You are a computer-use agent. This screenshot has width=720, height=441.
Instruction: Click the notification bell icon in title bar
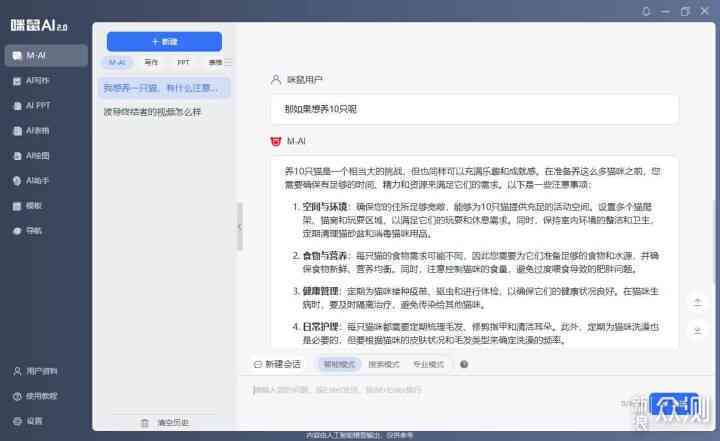tap(646, 11)
